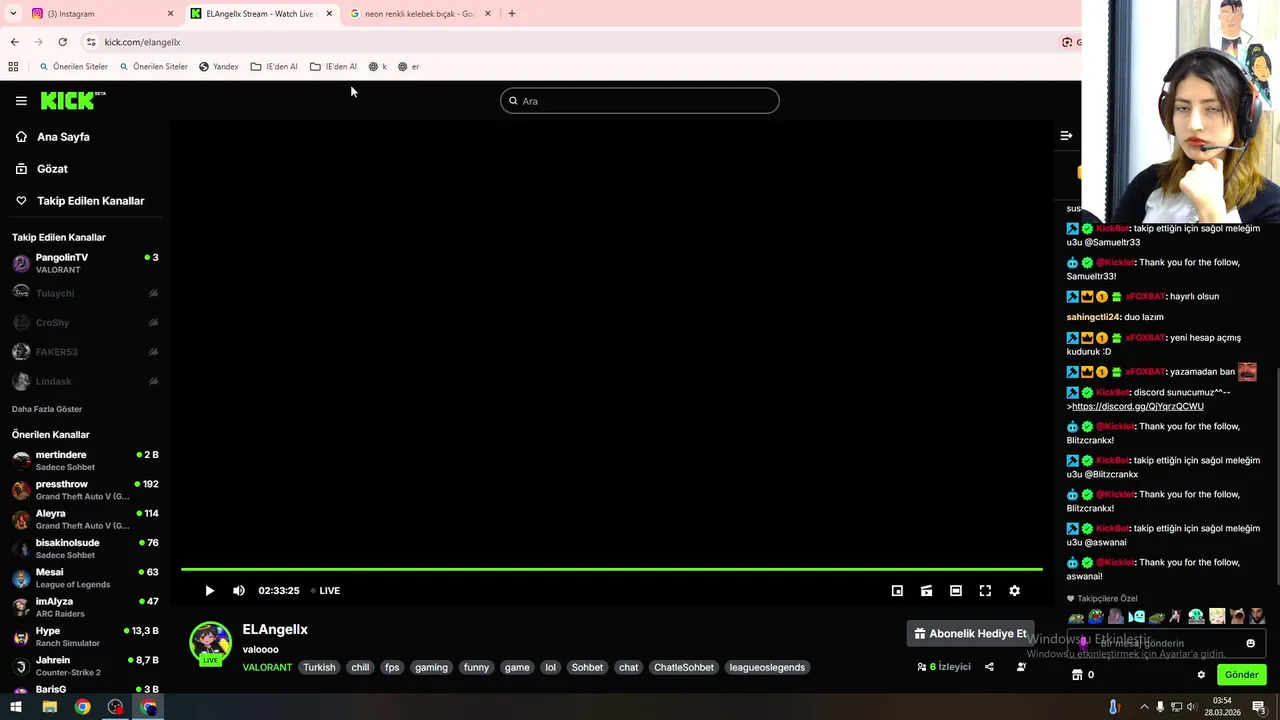This screenshot has width=1280, height=720.
Task: View site information icon in the address bar
Action: pyautogui.click(x=91, y=42)
